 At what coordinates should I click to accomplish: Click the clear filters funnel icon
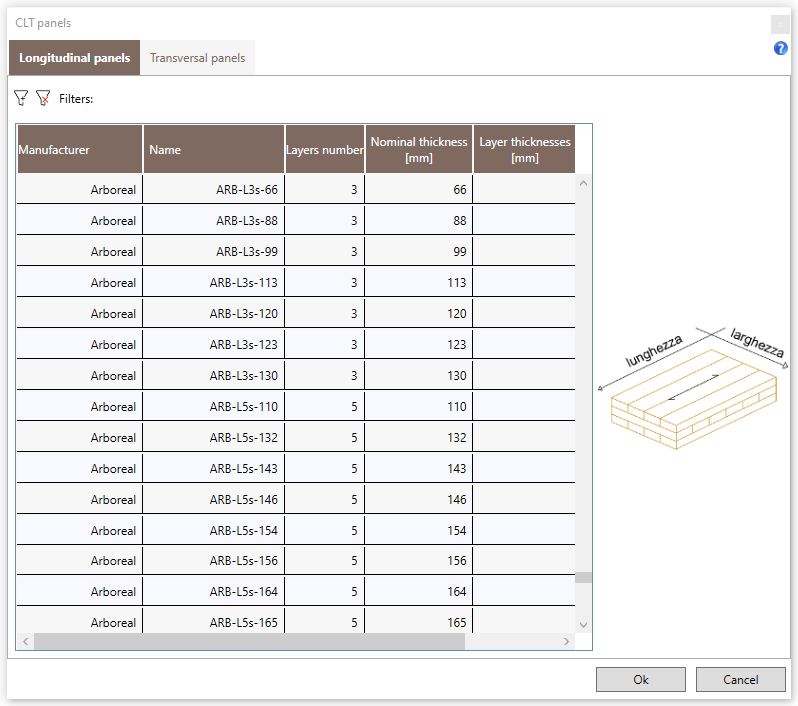tap(43, 98)
